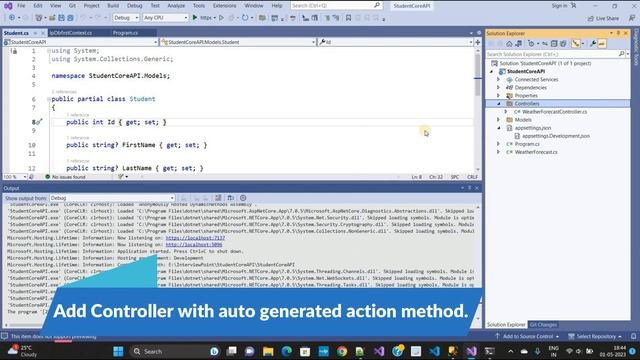Expand the Models folder node

(x=498, y=120)
